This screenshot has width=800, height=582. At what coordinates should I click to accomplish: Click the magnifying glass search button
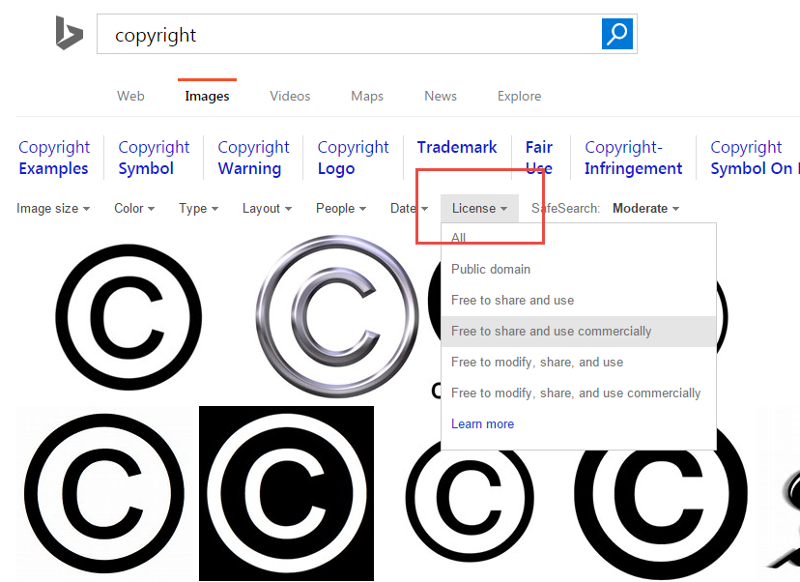pos(617,34)
